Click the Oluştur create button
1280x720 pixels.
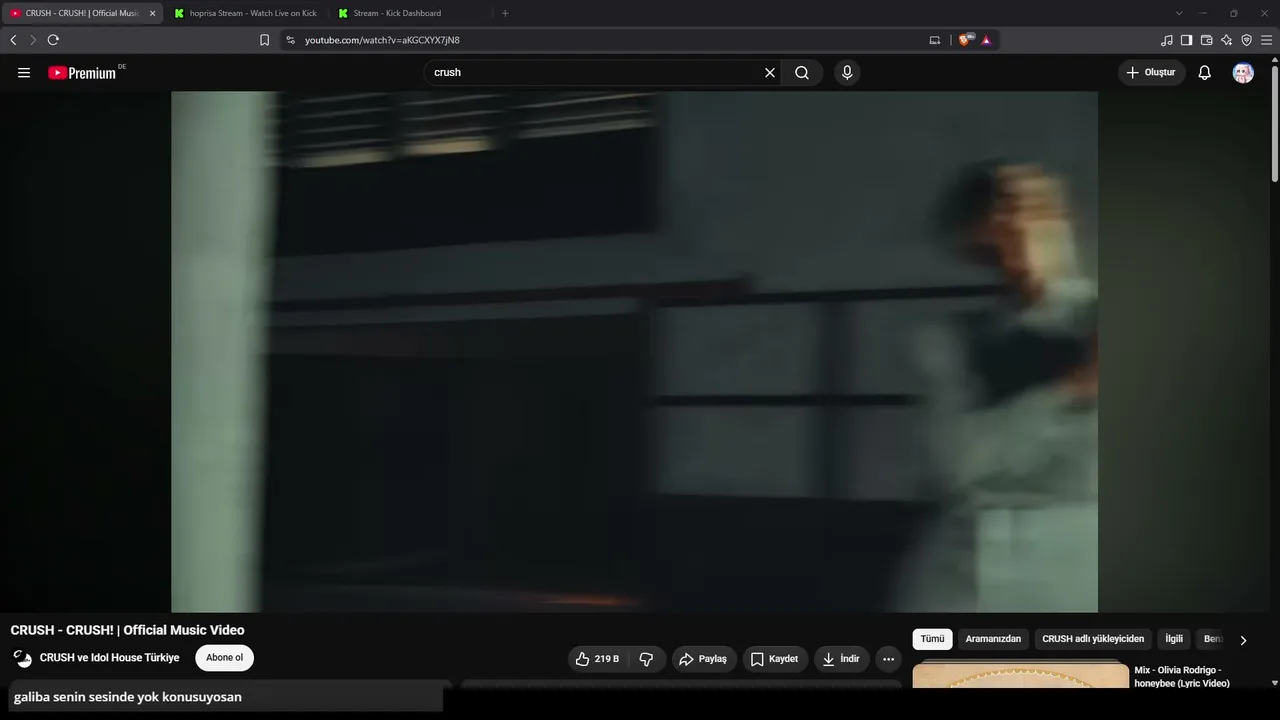[1151, 73]
